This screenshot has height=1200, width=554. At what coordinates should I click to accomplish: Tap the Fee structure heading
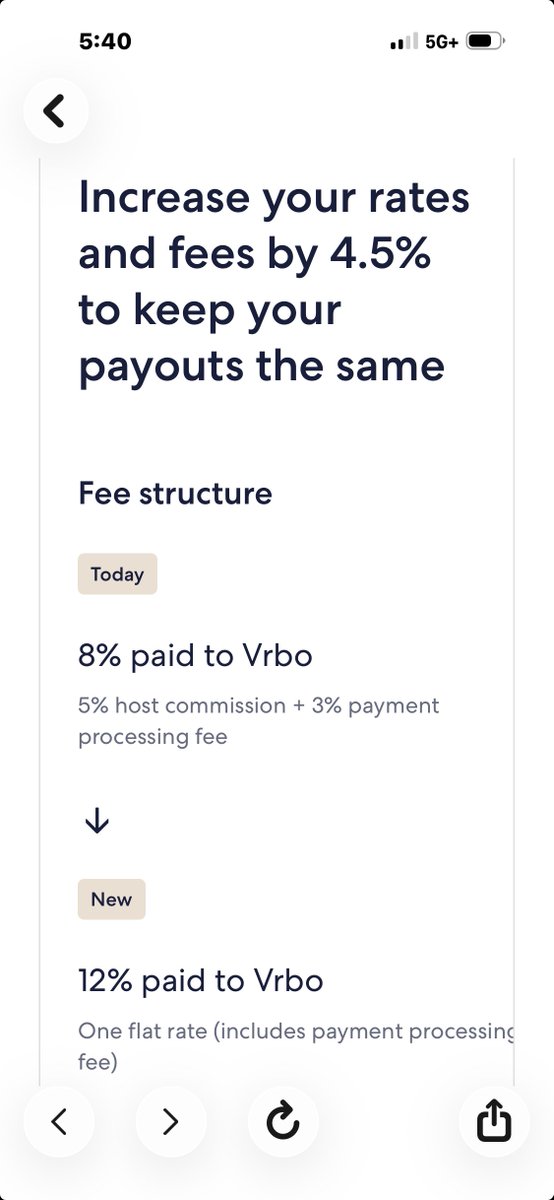175,494
